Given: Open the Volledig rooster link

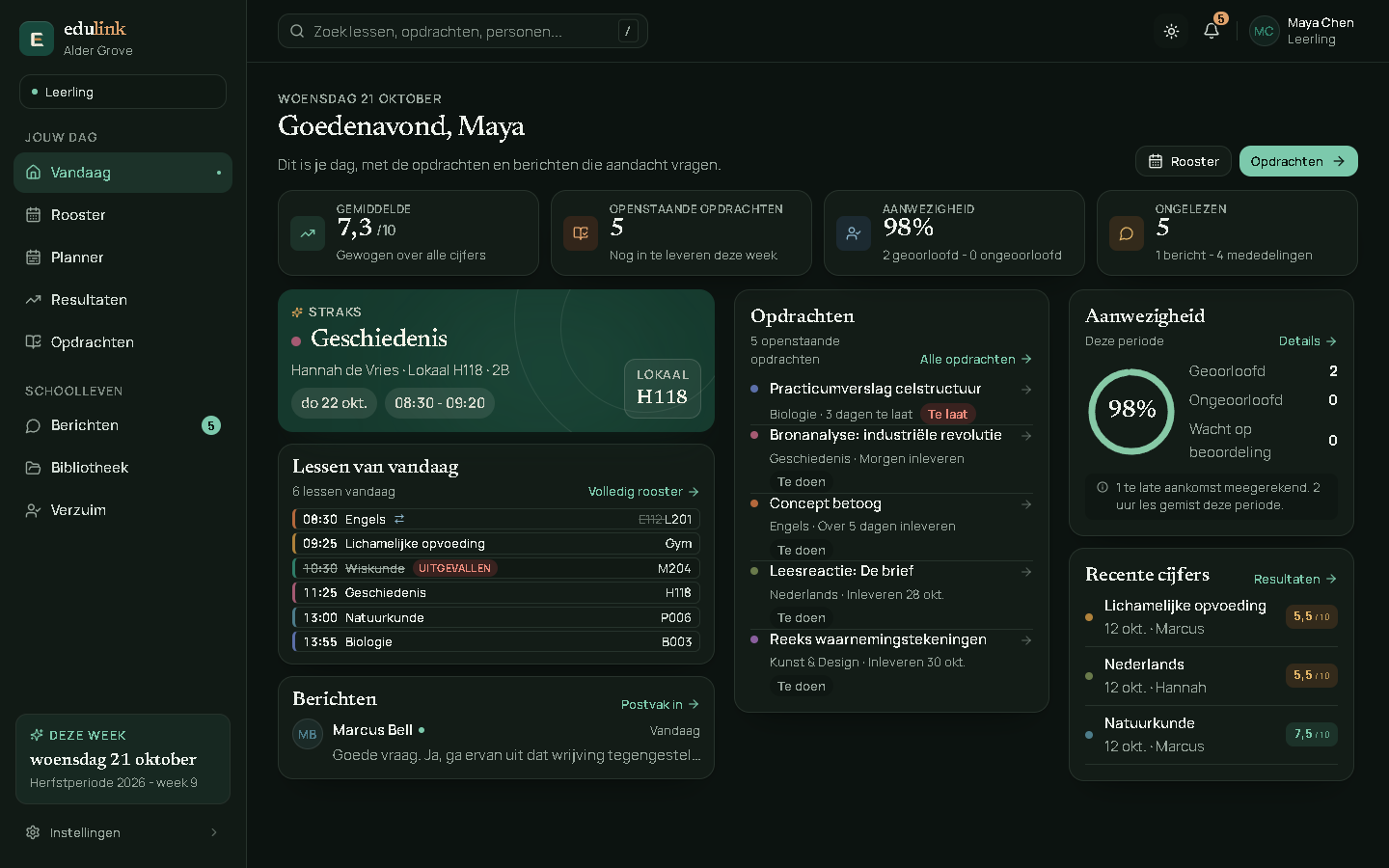Looking at the screenshot, I should click(643, 492).
